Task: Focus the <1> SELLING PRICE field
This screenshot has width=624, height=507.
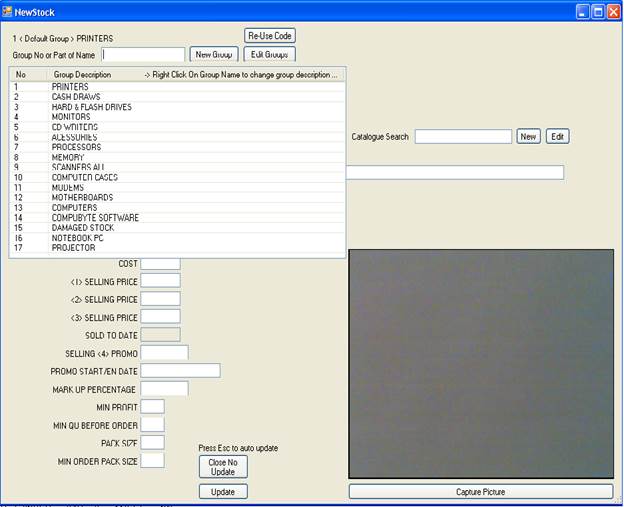Action: tap(160, 281)
